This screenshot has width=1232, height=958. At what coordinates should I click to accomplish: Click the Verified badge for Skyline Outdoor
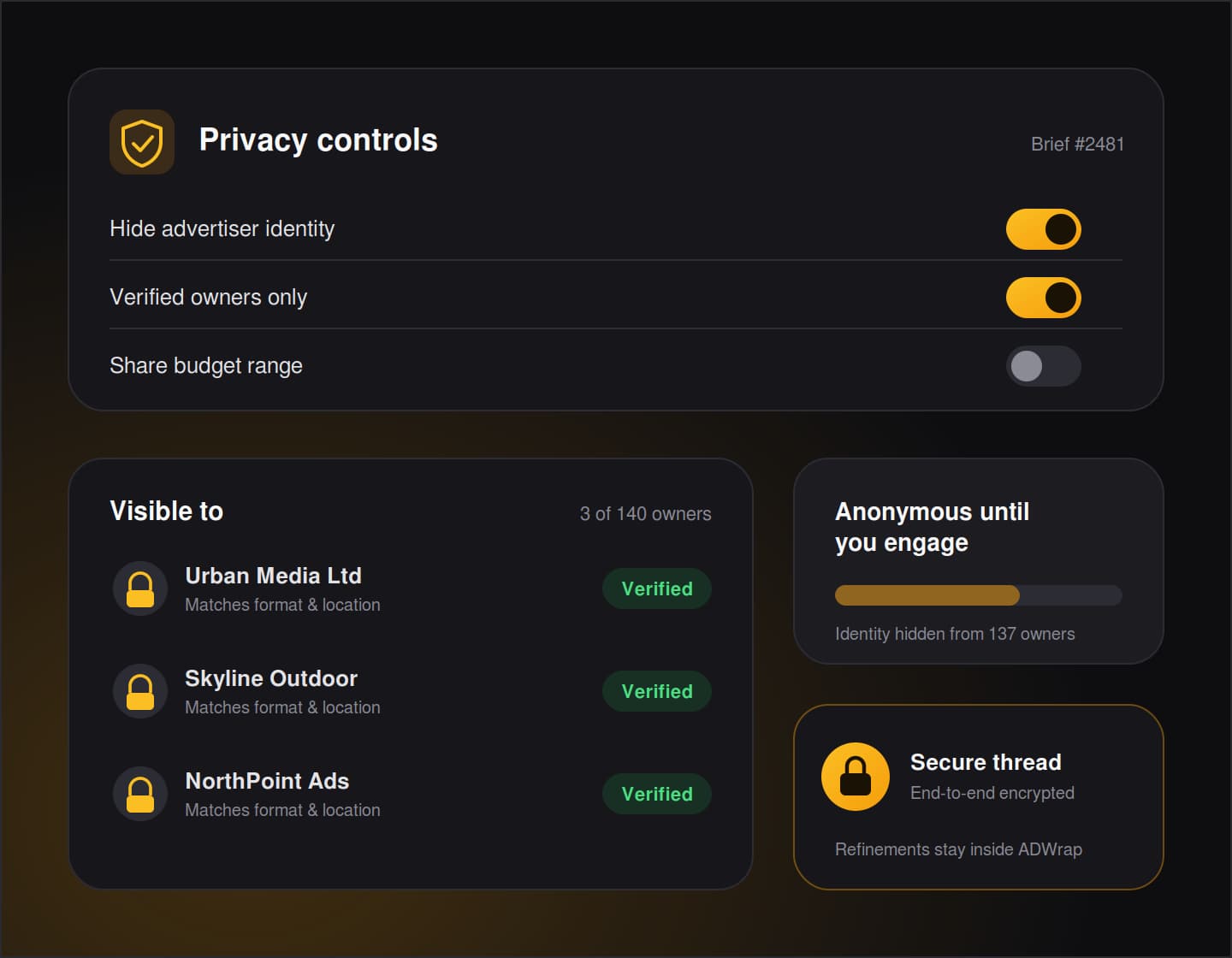[657, 691]
